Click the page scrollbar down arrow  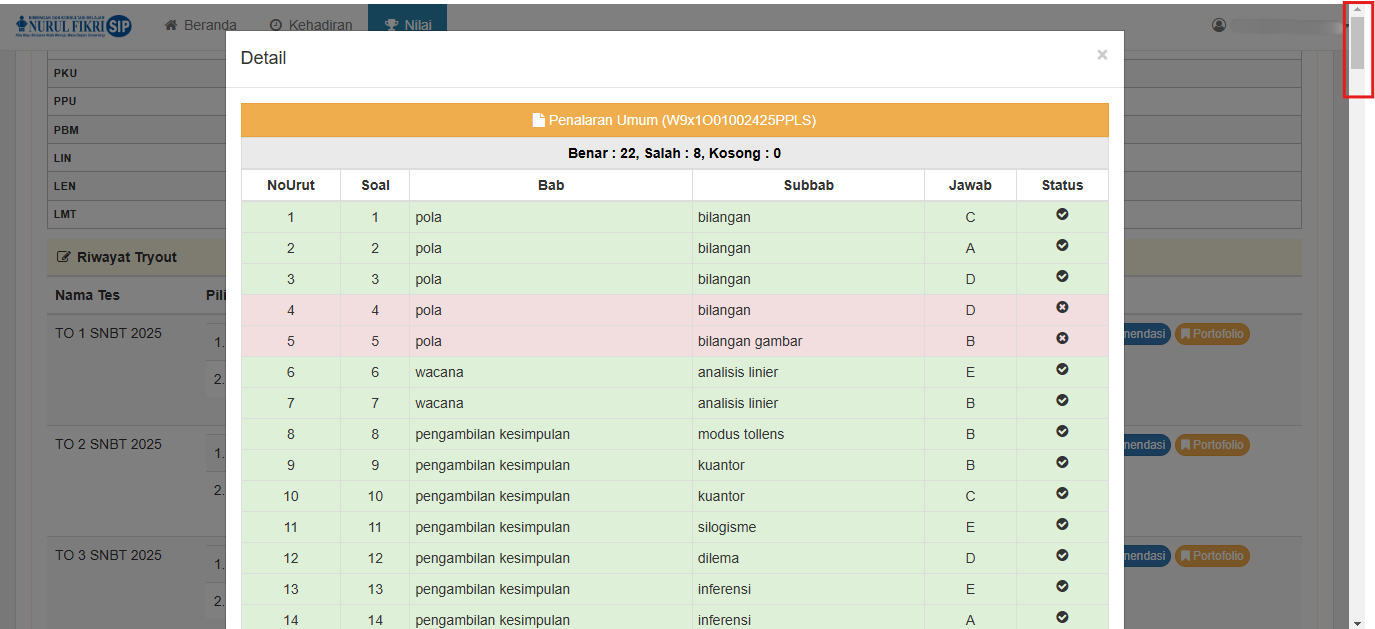1357,621
